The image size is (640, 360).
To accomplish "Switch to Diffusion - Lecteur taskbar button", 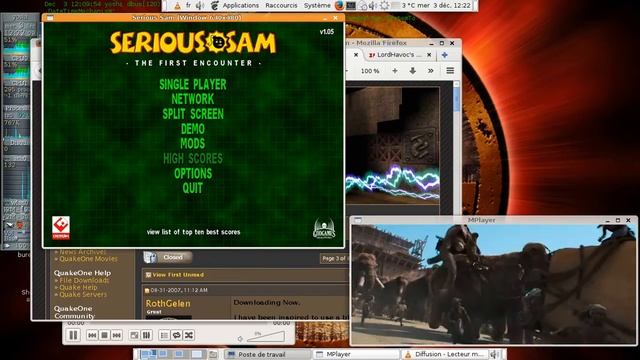I will tap(444, 354).
